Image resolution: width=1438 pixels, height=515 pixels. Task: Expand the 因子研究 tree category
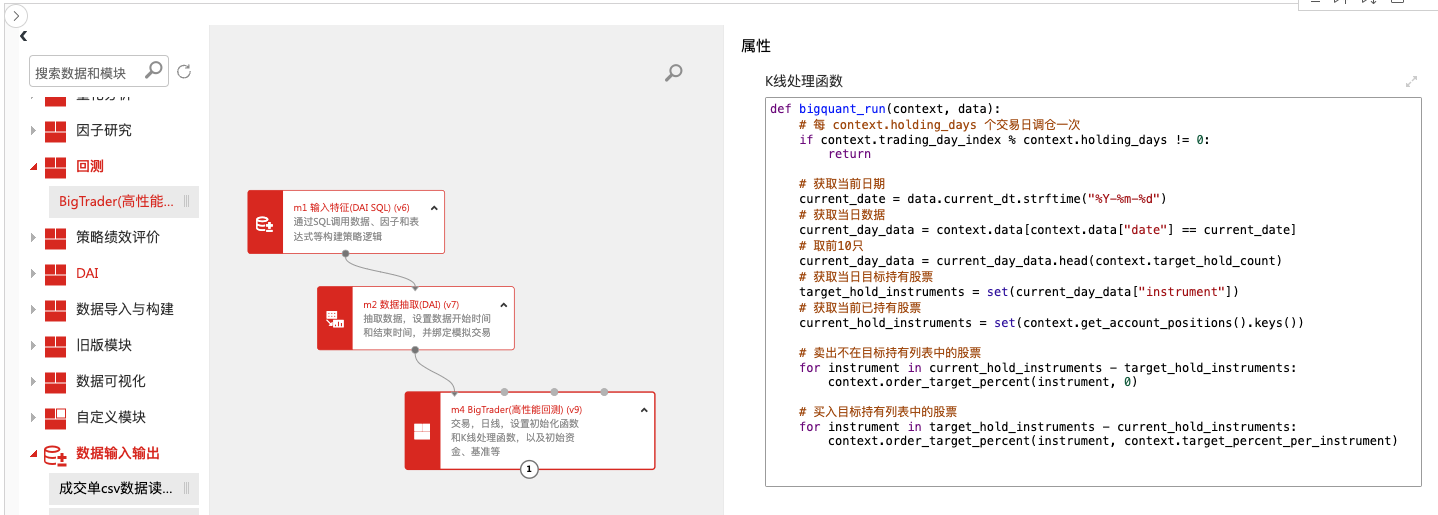(33, 130)
